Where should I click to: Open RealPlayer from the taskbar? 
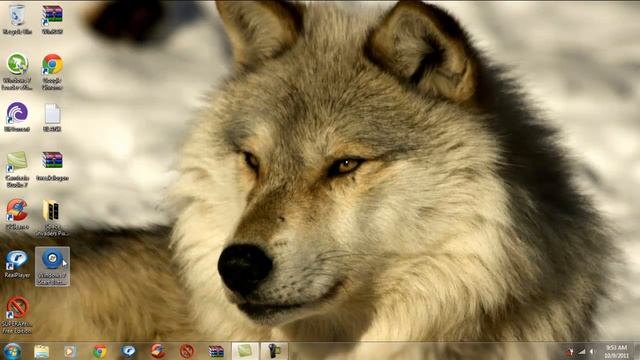pos(129,351)
